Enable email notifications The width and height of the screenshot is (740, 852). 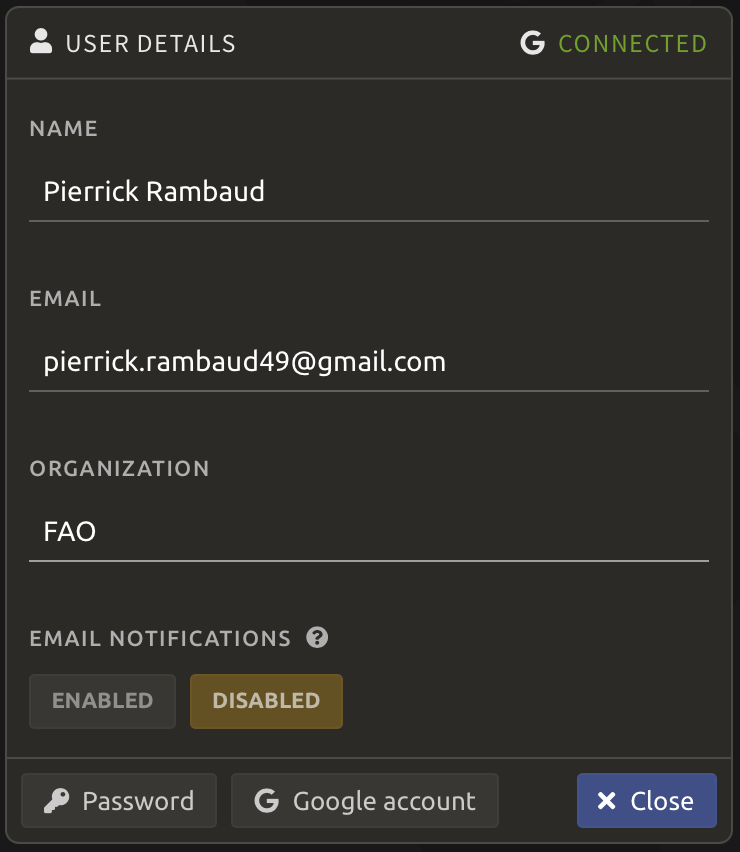pos(102,700)
